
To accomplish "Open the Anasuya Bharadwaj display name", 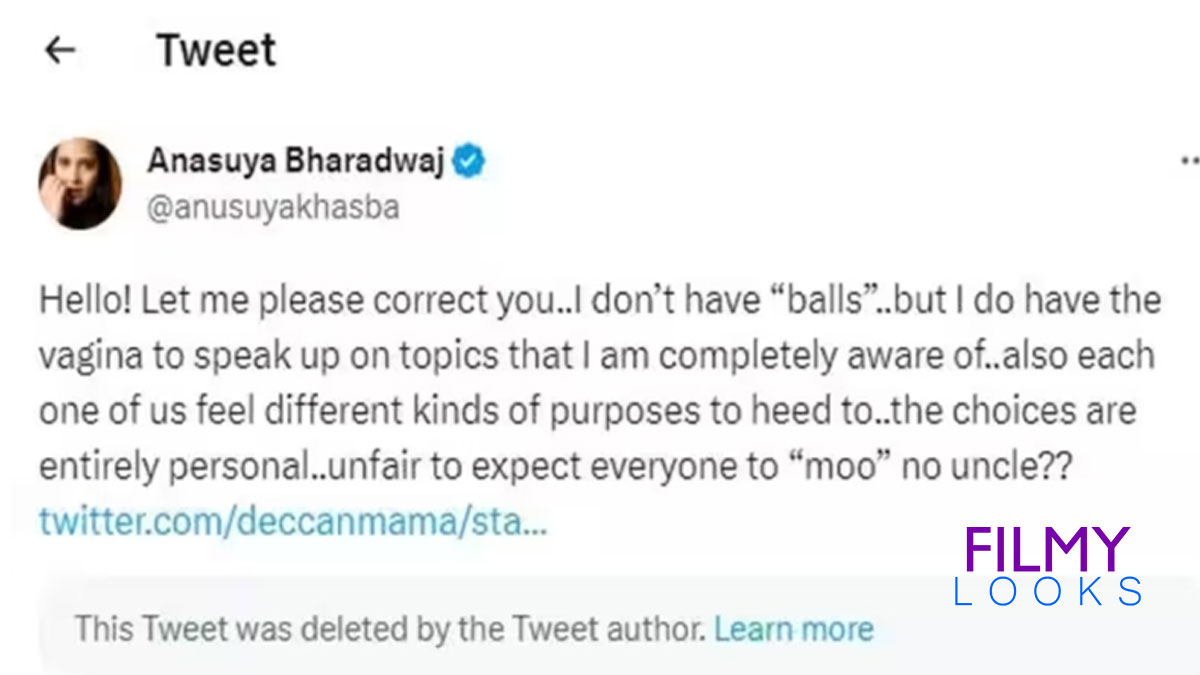I will (x=295, y=160).
